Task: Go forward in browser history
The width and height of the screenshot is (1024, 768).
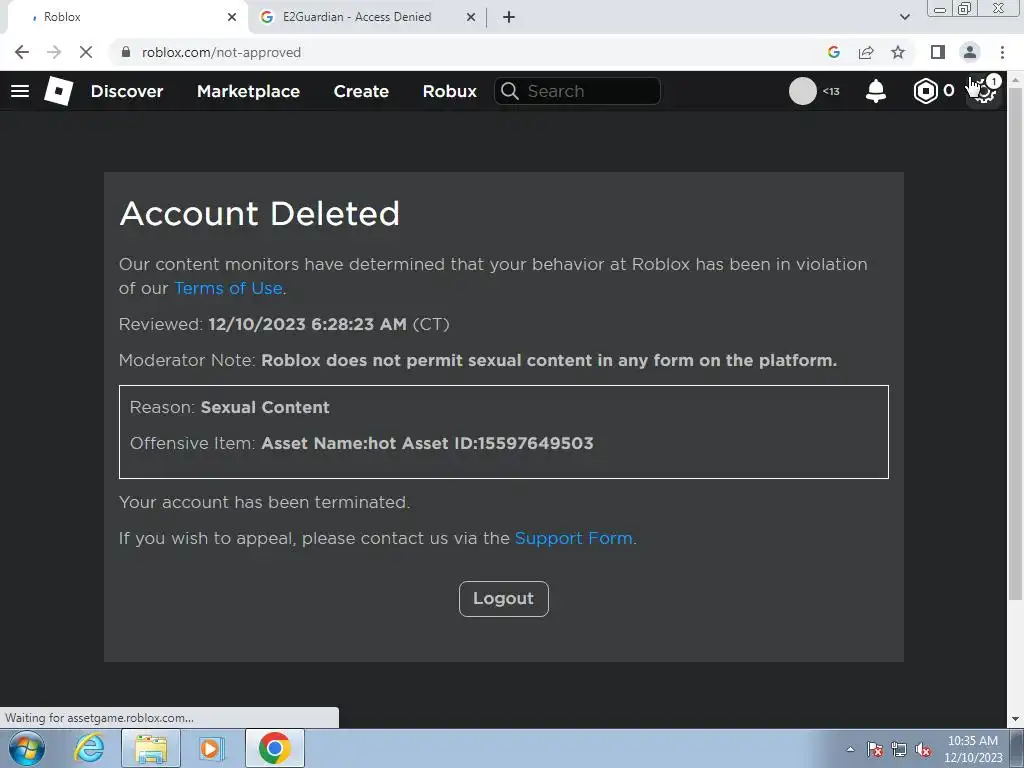Action: tap(54, 52)
